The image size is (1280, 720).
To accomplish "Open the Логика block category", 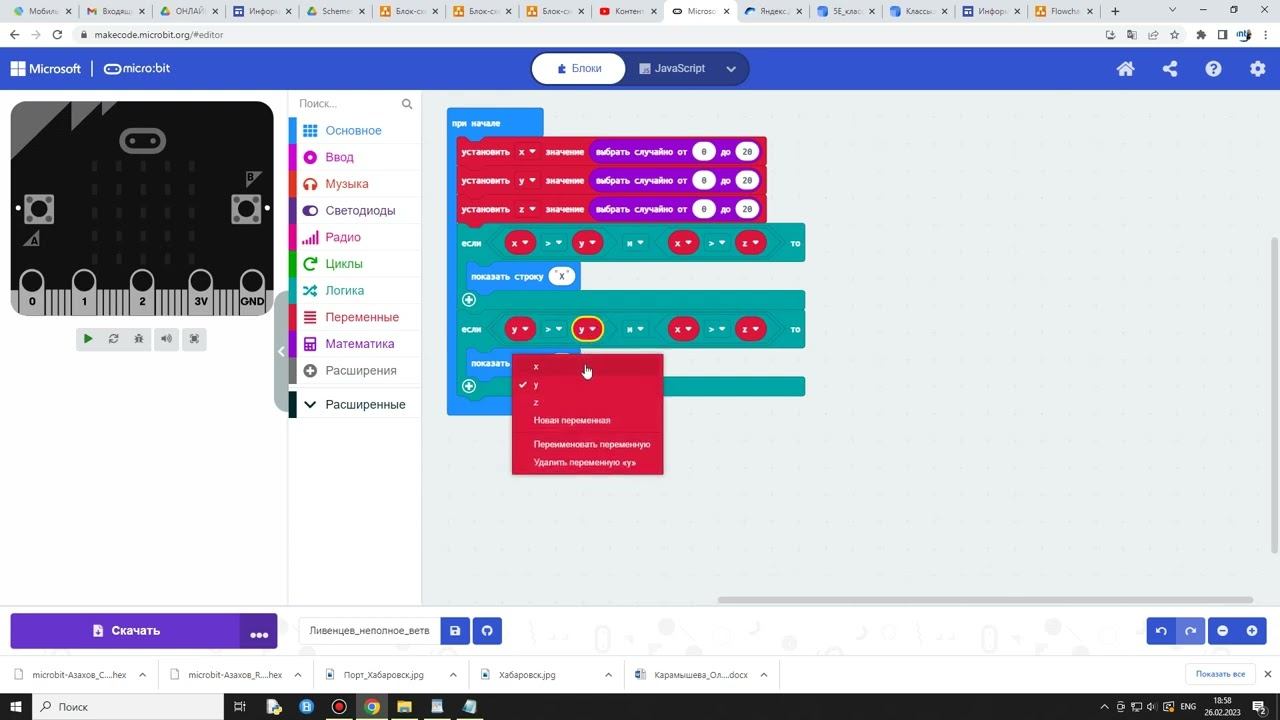I will (x=355, y=291).
